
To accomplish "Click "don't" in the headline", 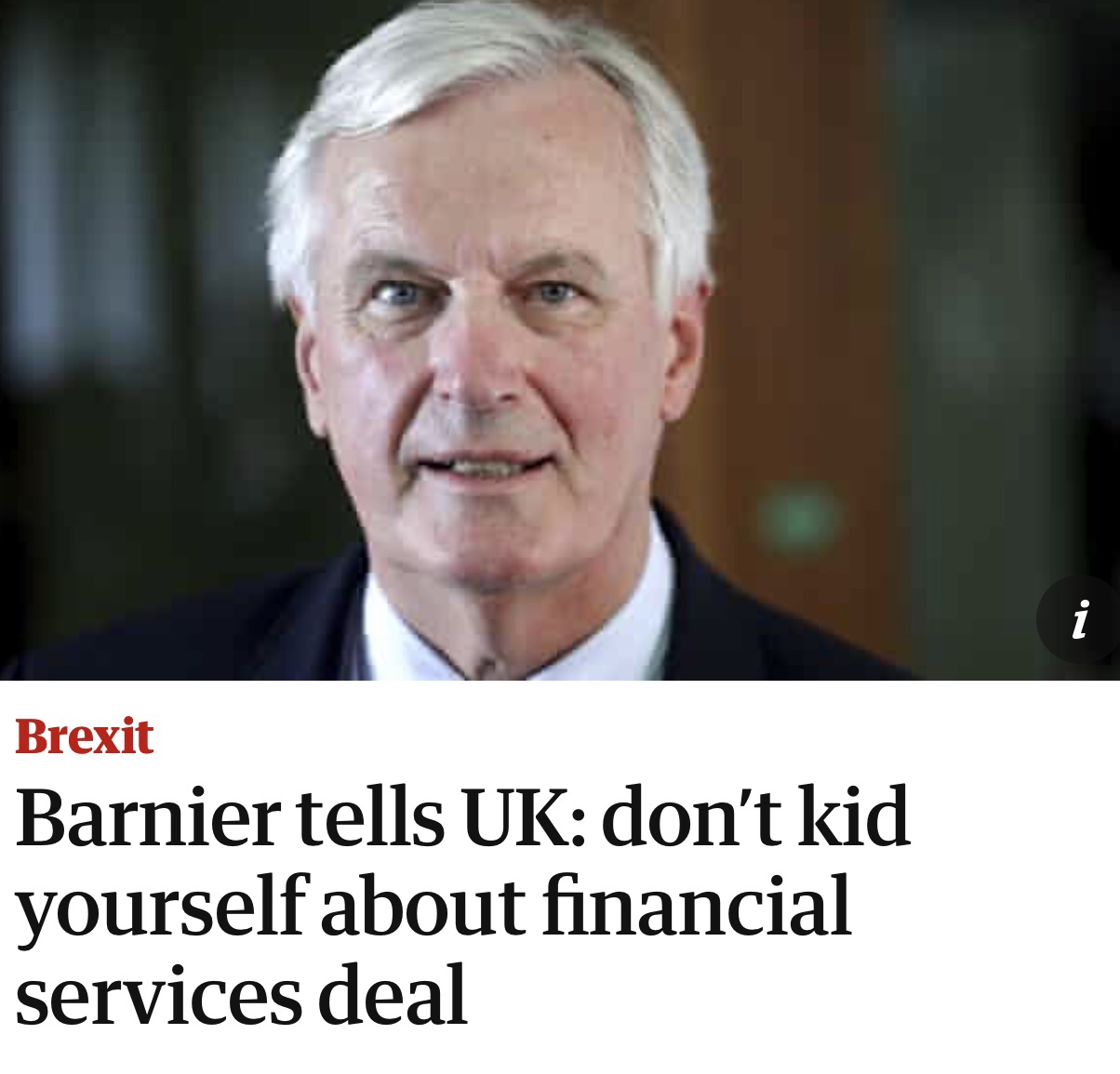I will [x=691, y=816].
